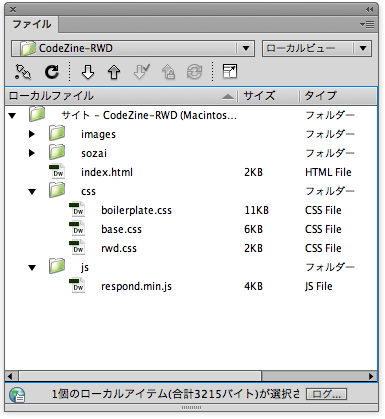
Task: Sort by タイプ column header
Action: pyautogui.click(x=337, y=96)
